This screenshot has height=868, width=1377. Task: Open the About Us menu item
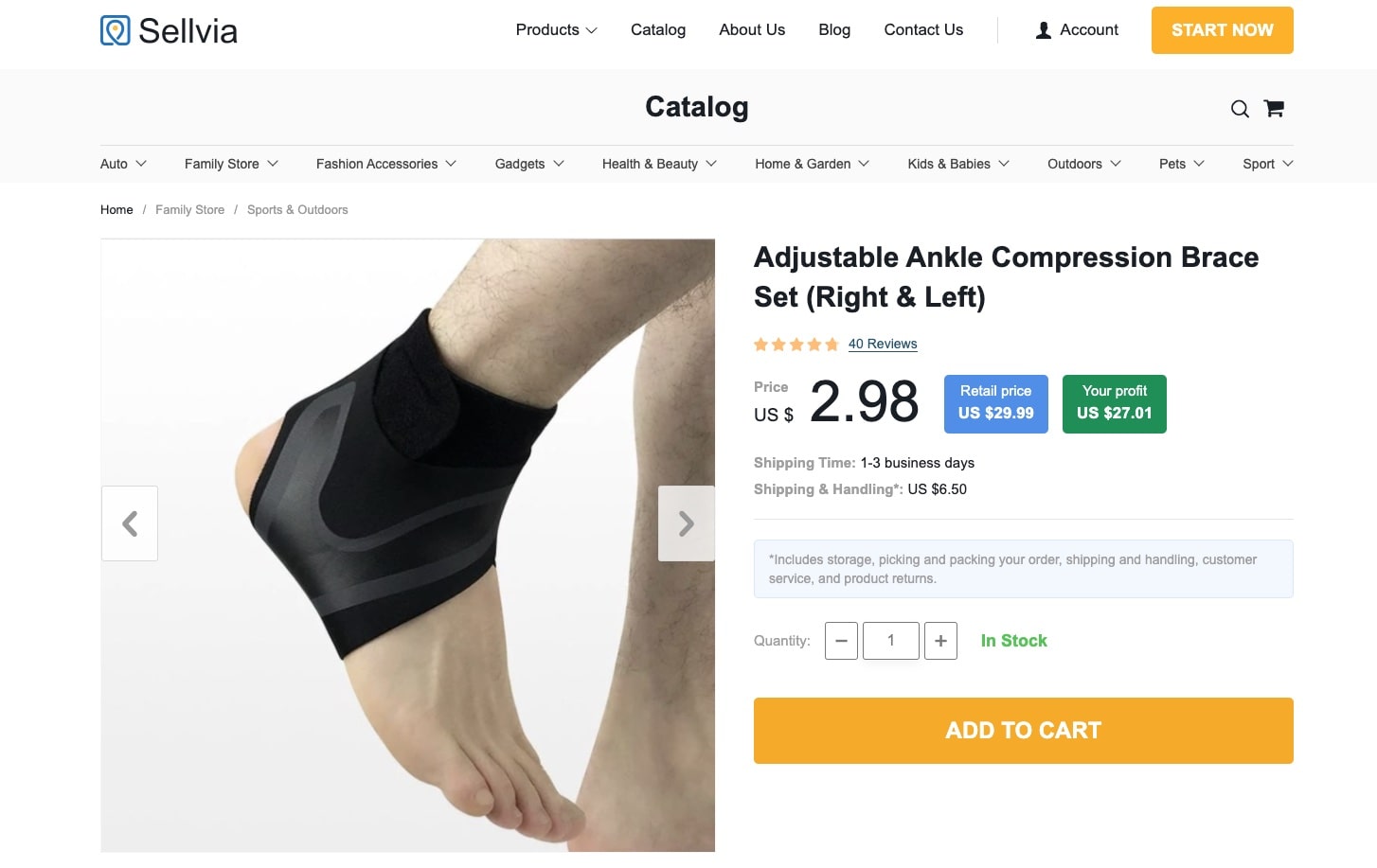click(752, 29)
